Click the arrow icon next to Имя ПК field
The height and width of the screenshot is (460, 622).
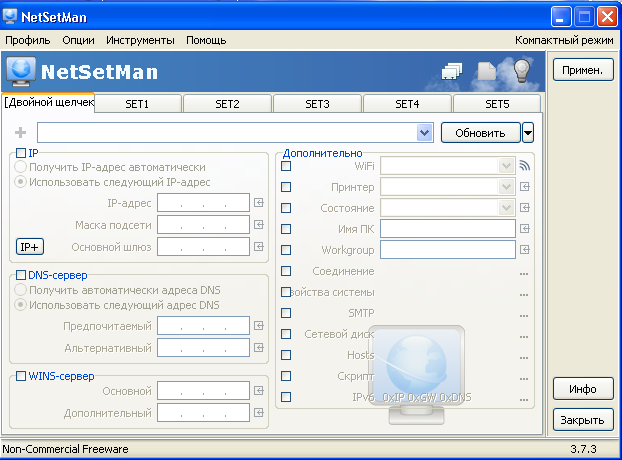tap(524, 229)
